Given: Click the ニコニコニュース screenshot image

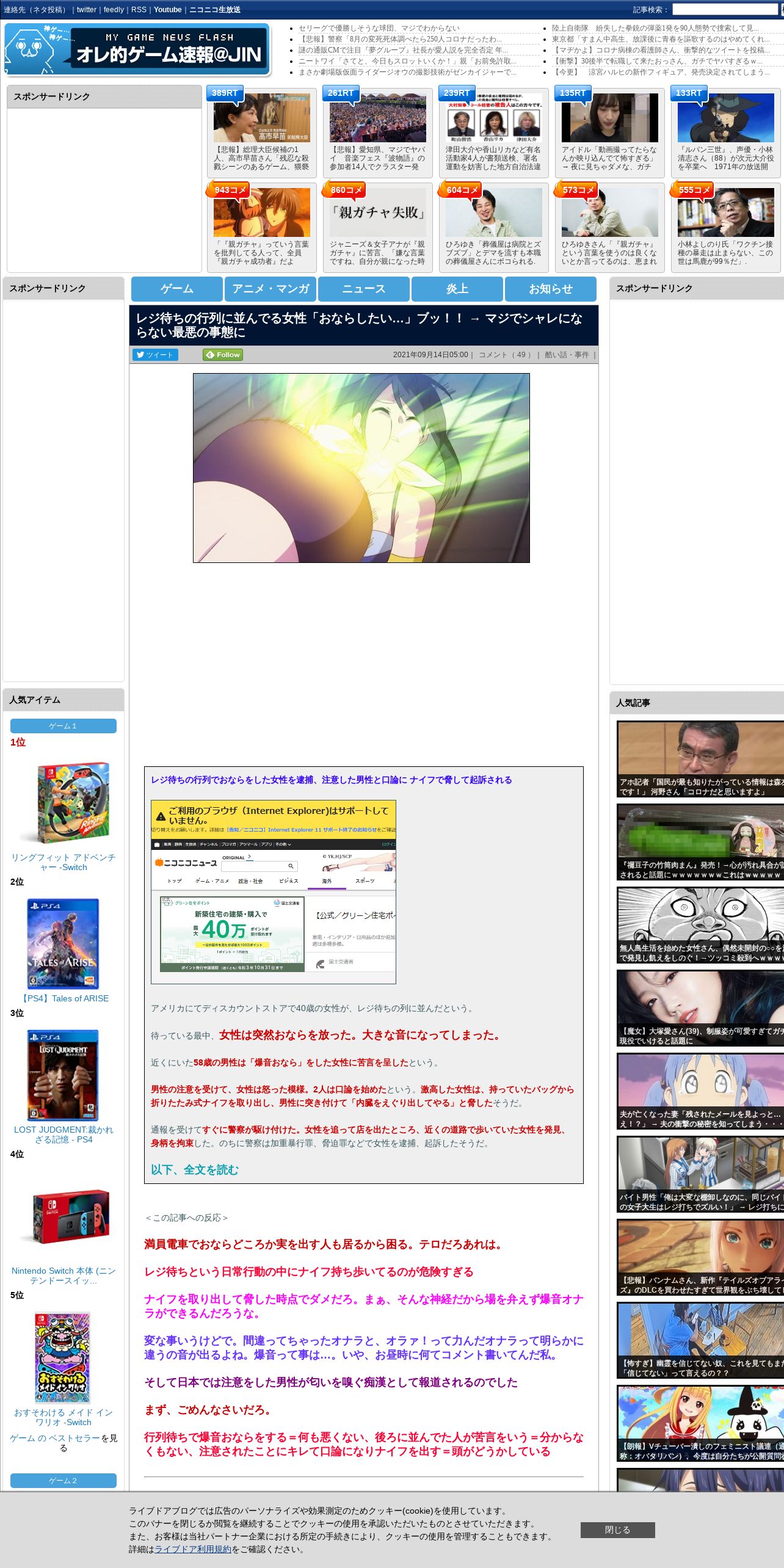Looking at the screenshot, I should [274, 892].
